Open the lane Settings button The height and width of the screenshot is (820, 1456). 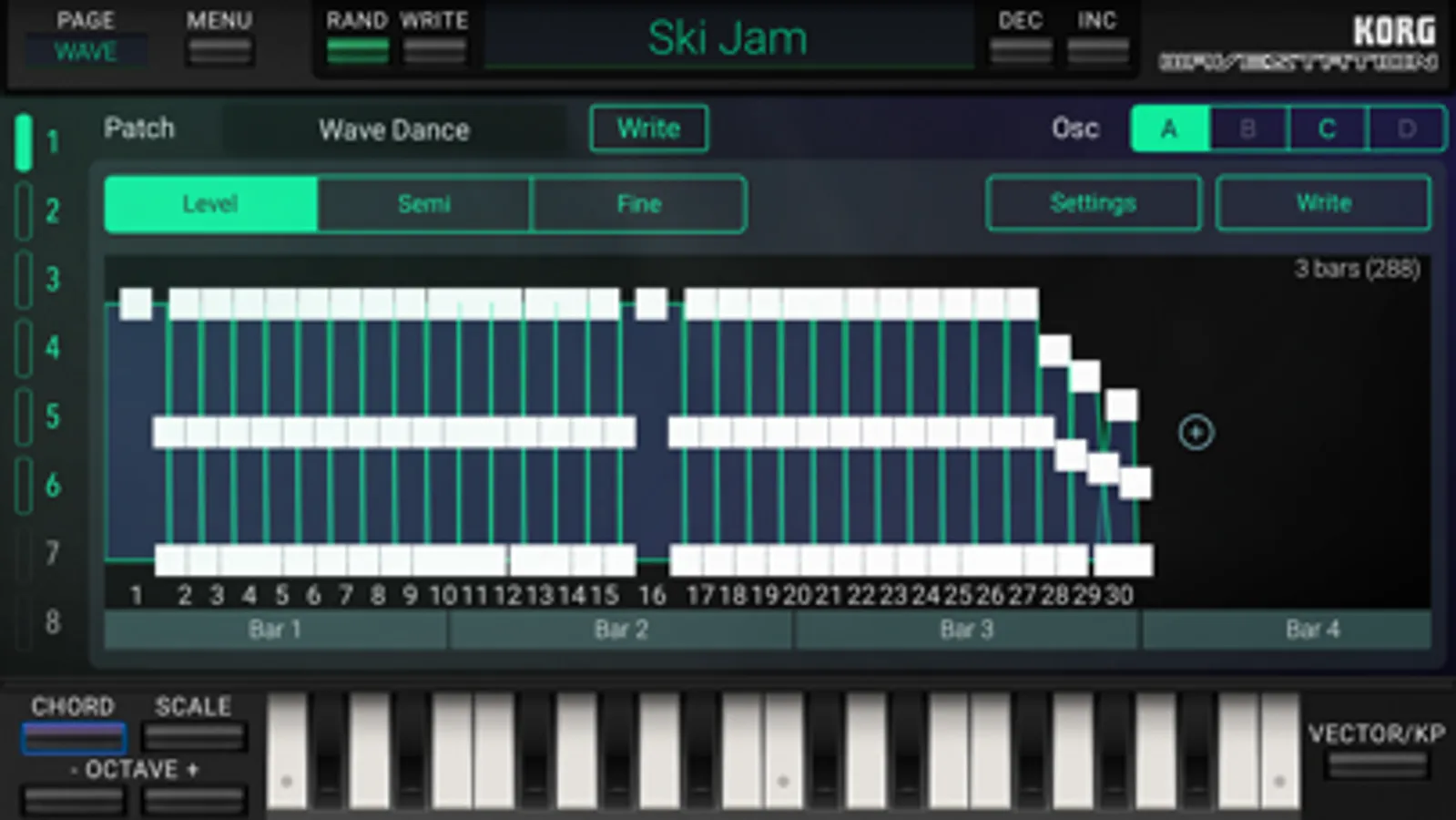click(1093, 203)
